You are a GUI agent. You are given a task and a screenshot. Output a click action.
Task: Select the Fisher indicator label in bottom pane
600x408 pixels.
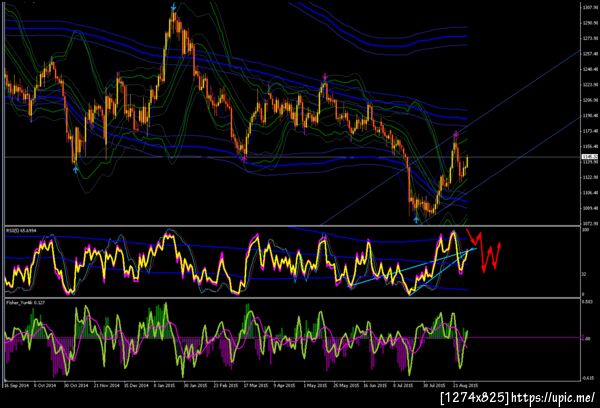coord(25,302)
